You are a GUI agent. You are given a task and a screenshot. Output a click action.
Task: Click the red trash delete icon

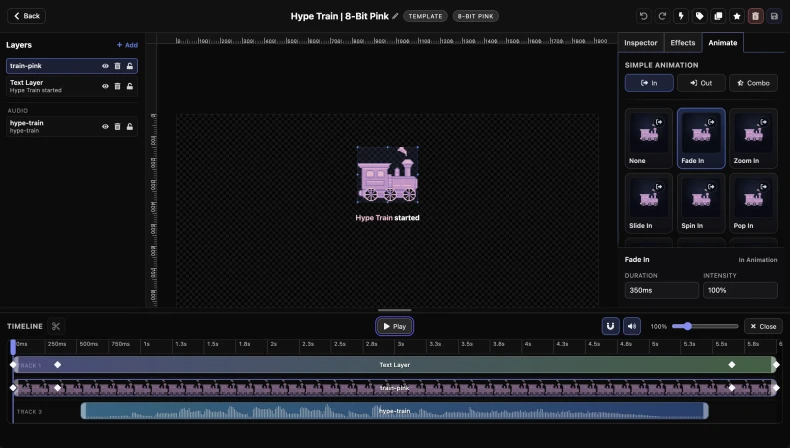(x=755, y=16)
